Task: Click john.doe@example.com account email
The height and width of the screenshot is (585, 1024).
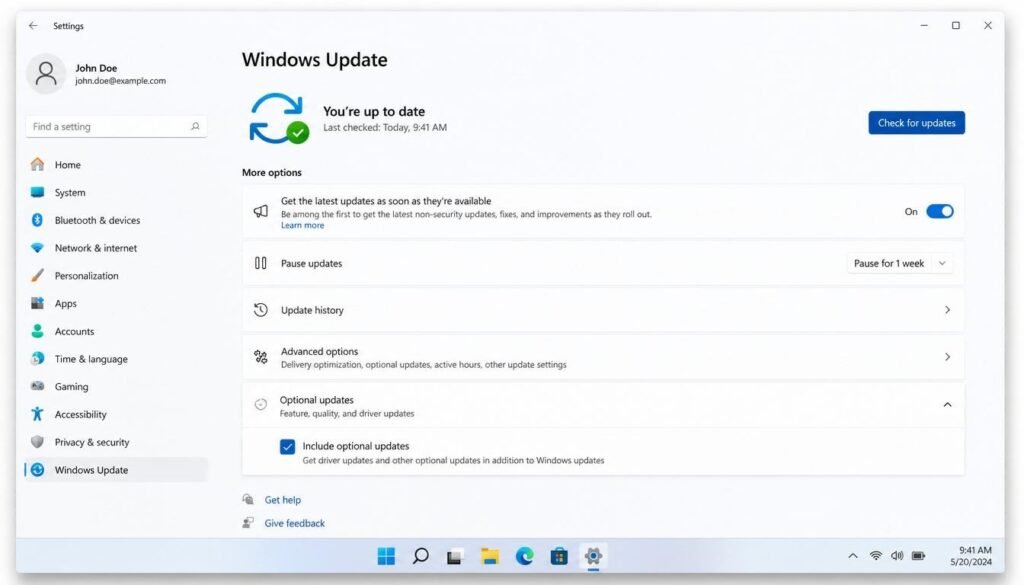Action: point(120,81)
